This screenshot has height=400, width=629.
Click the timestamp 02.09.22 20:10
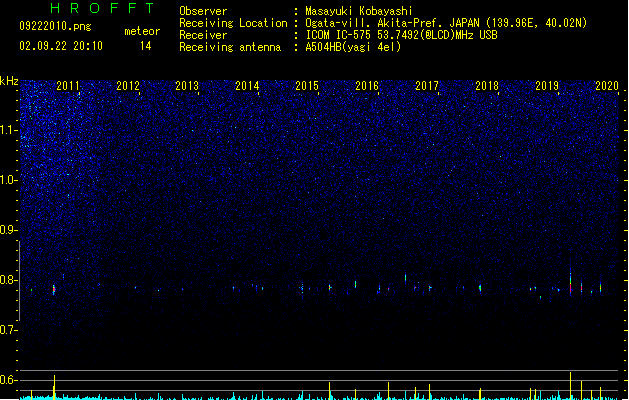pyautogui.click(x=61, y=46)
